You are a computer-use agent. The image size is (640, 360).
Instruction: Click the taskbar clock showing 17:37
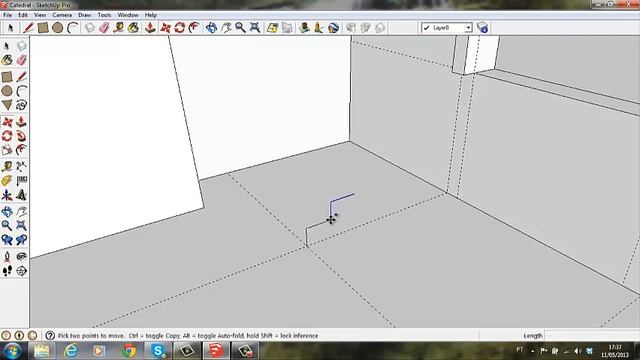click(x=615, y=351)
